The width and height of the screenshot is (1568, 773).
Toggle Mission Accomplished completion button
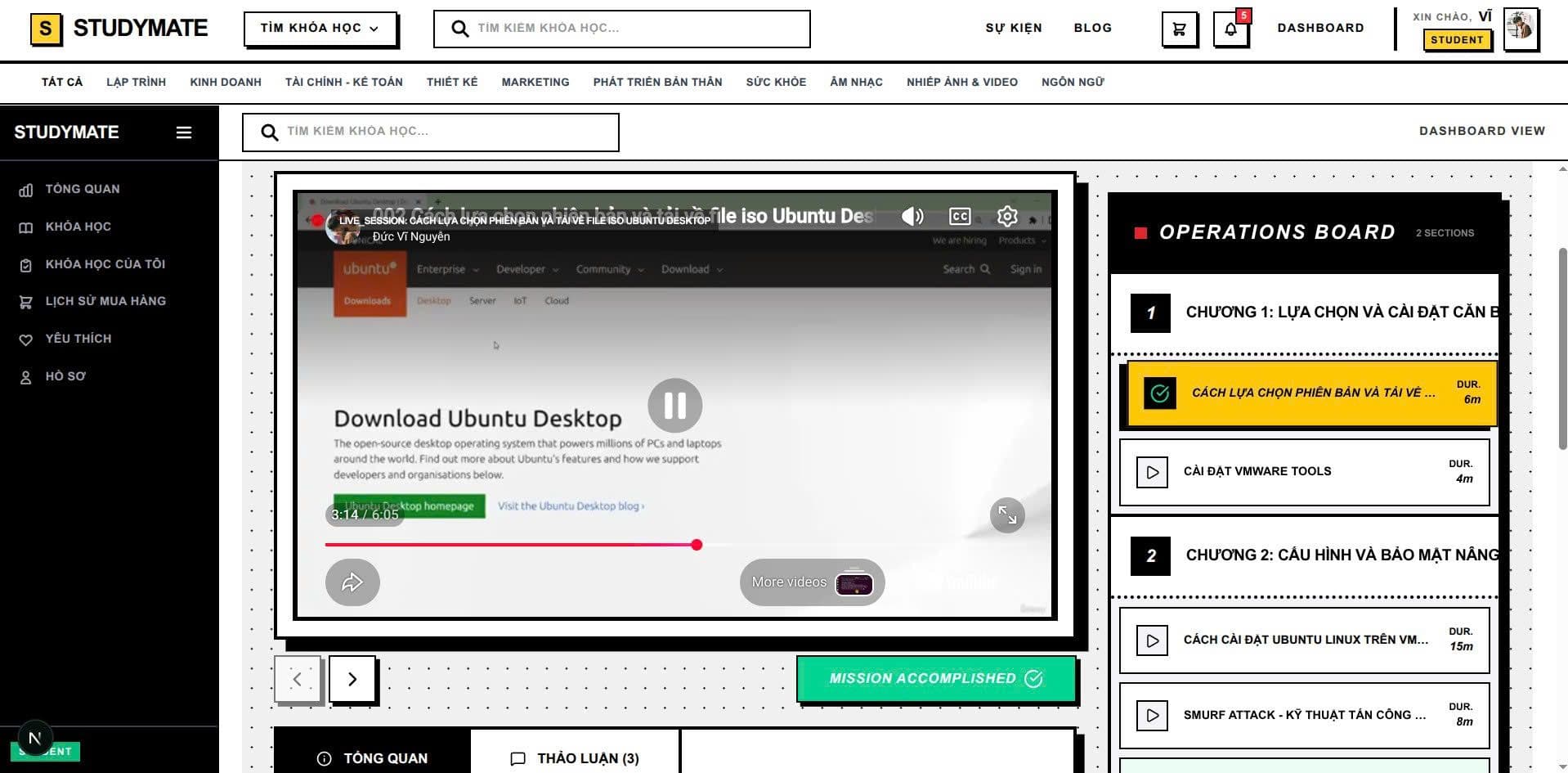tap(936, 678)
